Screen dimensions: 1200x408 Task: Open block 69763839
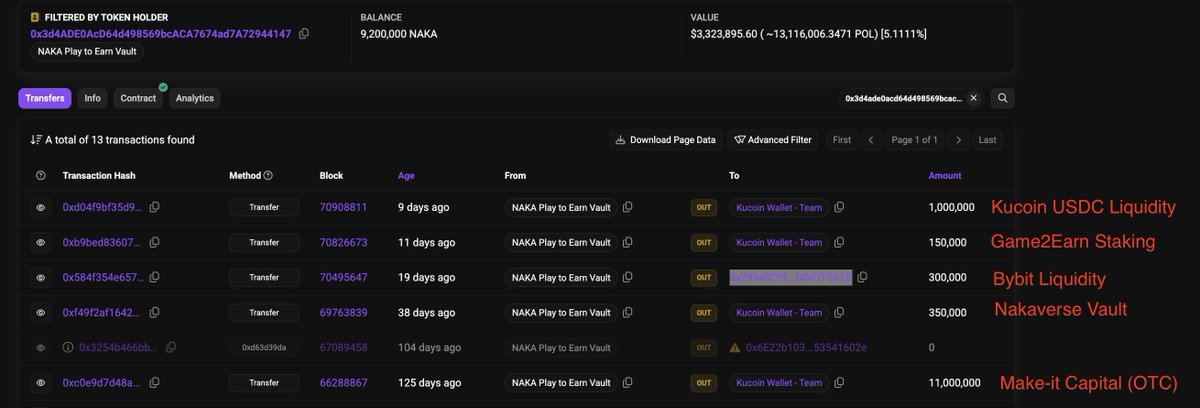(x=343, y=312)
